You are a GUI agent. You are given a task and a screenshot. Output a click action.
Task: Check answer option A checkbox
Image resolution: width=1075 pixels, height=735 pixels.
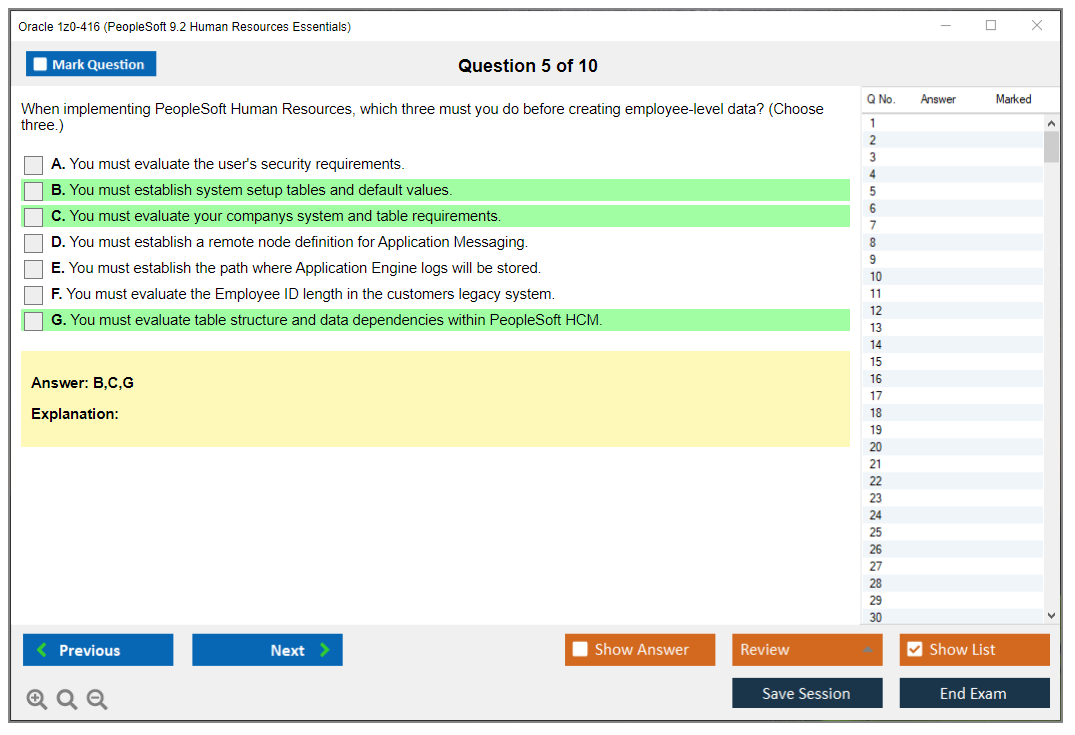[x=33, y=164]
